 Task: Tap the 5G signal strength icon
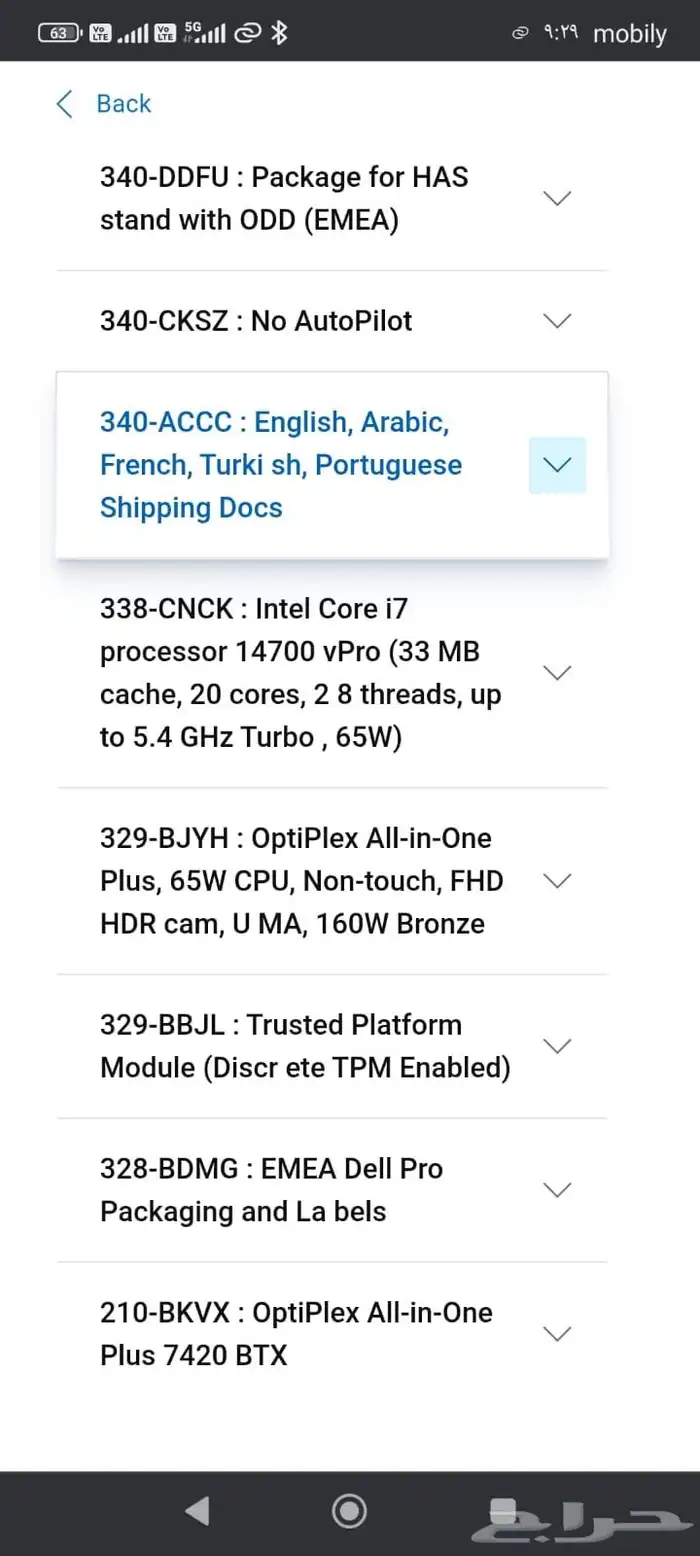206,33
